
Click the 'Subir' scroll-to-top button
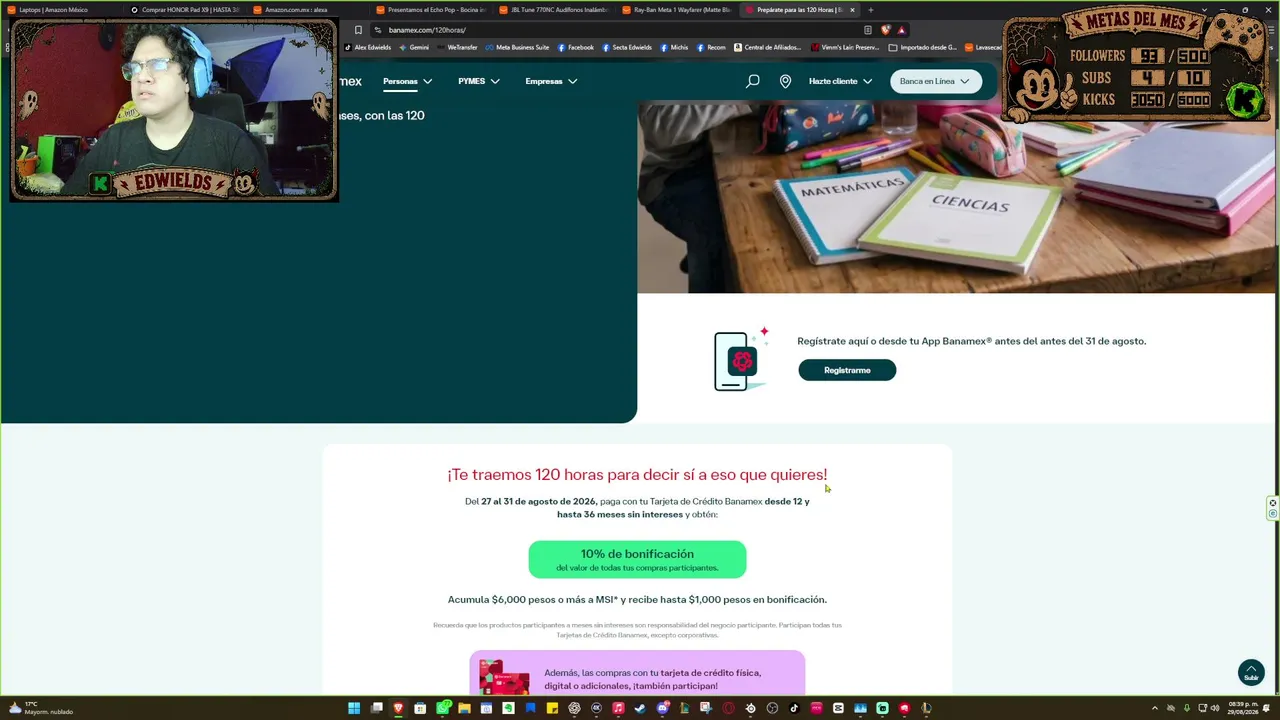1251,672
